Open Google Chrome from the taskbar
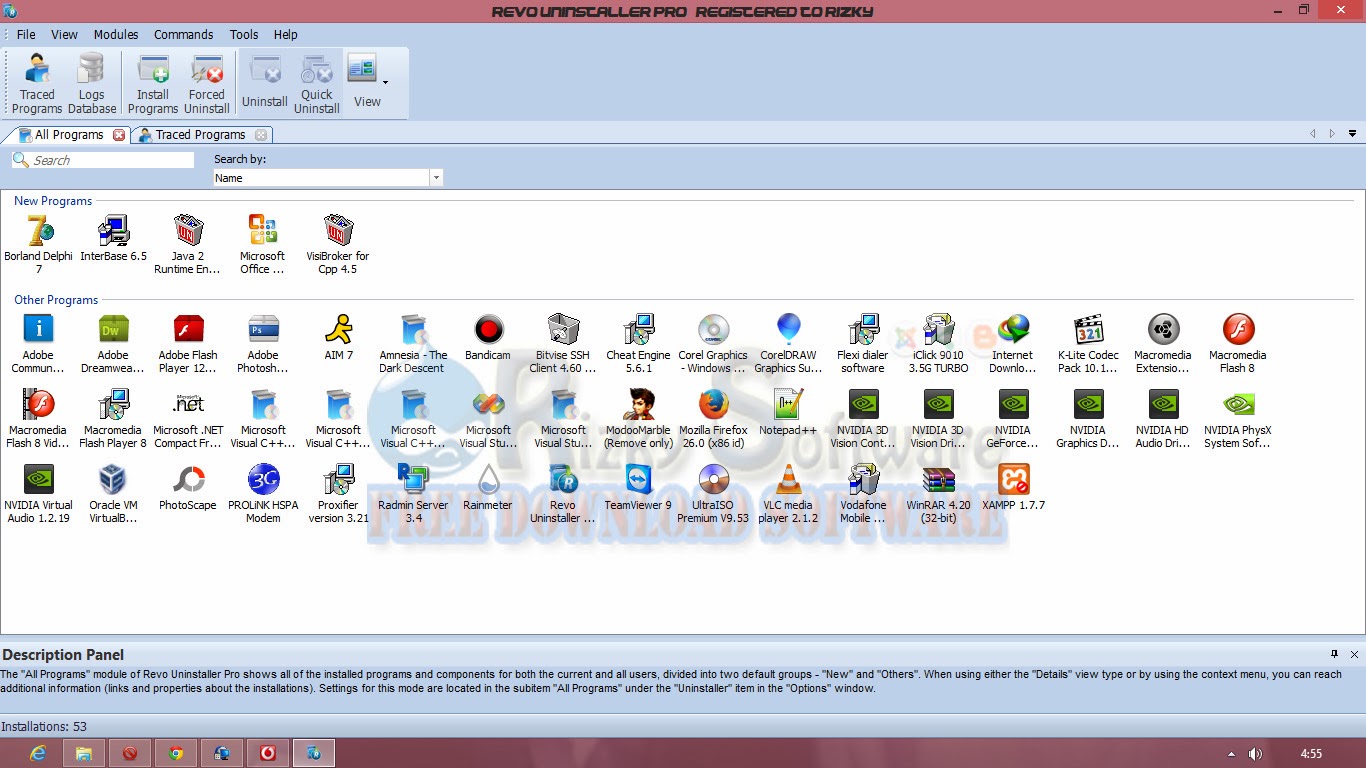 [175, 753]
